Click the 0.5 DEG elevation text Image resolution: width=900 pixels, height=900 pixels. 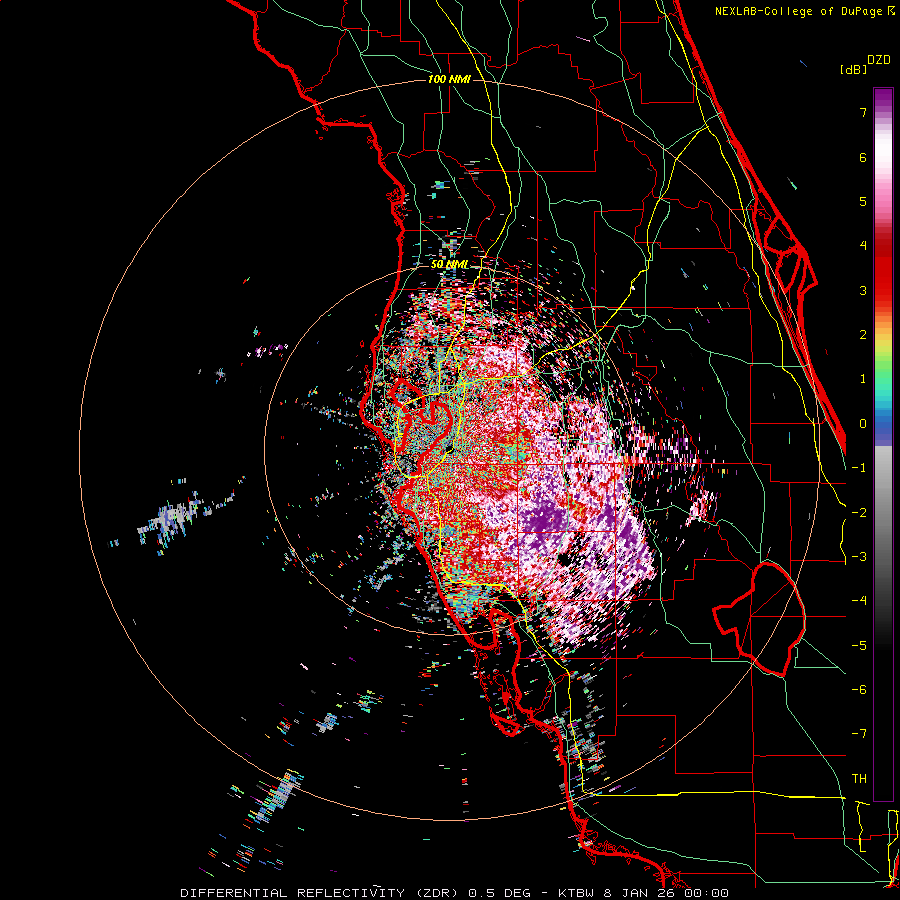pos(497,893)
